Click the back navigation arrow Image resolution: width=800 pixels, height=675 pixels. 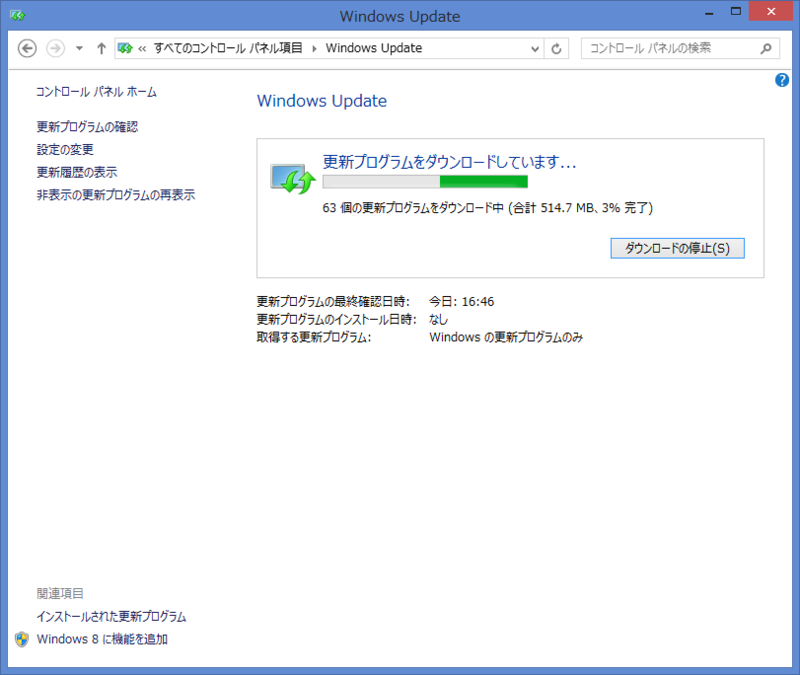point(27,48)
